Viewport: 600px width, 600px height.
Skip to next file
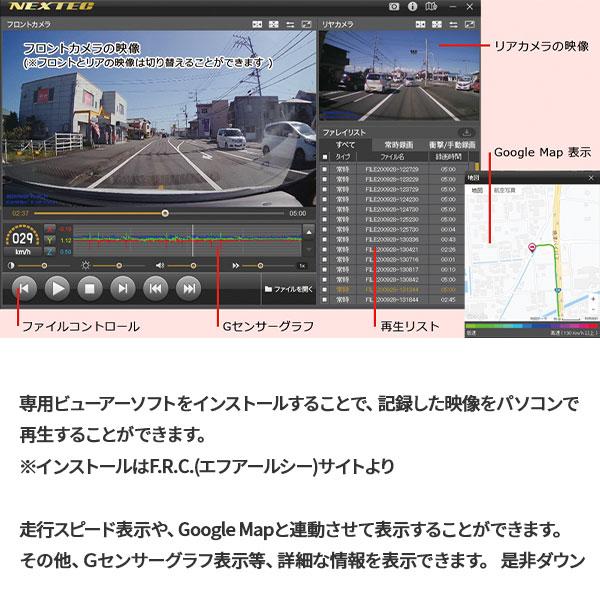(x=123, y=289)
